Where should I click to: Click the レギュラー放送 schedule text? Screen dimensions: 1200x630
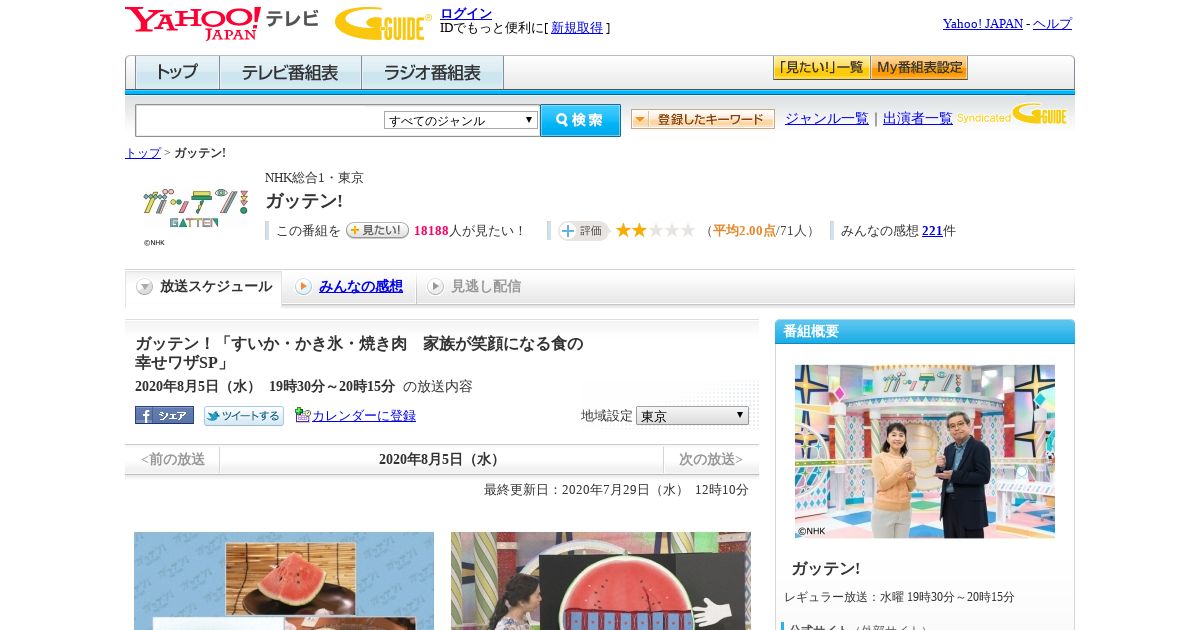pos(899,597)
